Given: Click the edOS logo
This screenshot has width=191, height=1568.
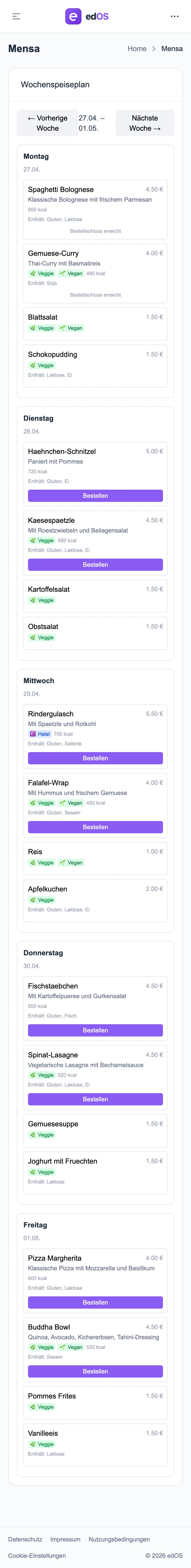Looking at the screenshot, I should [88, 16].
